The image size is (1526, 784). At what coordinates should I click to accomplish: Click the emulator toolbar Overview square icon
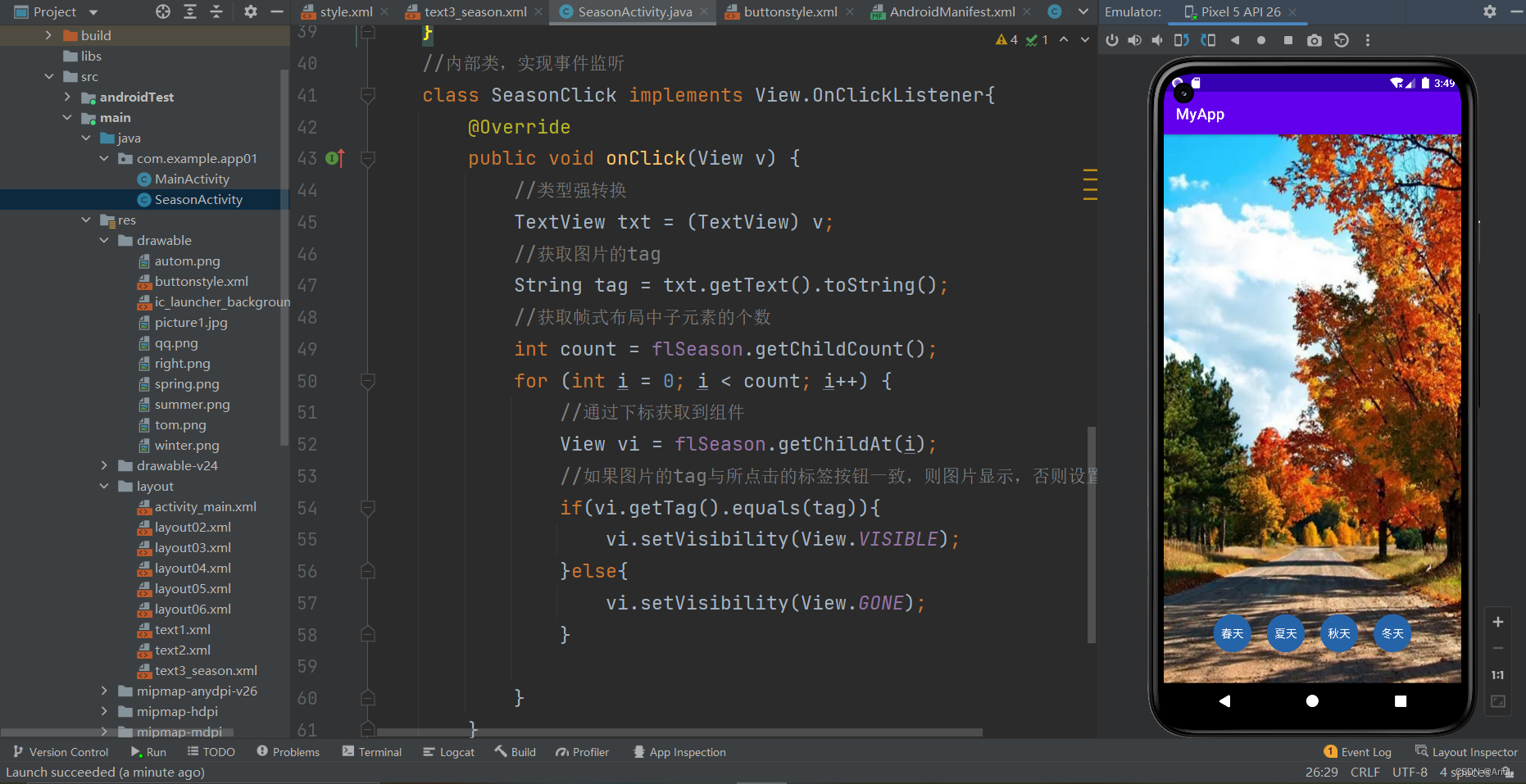point(1288,40)
